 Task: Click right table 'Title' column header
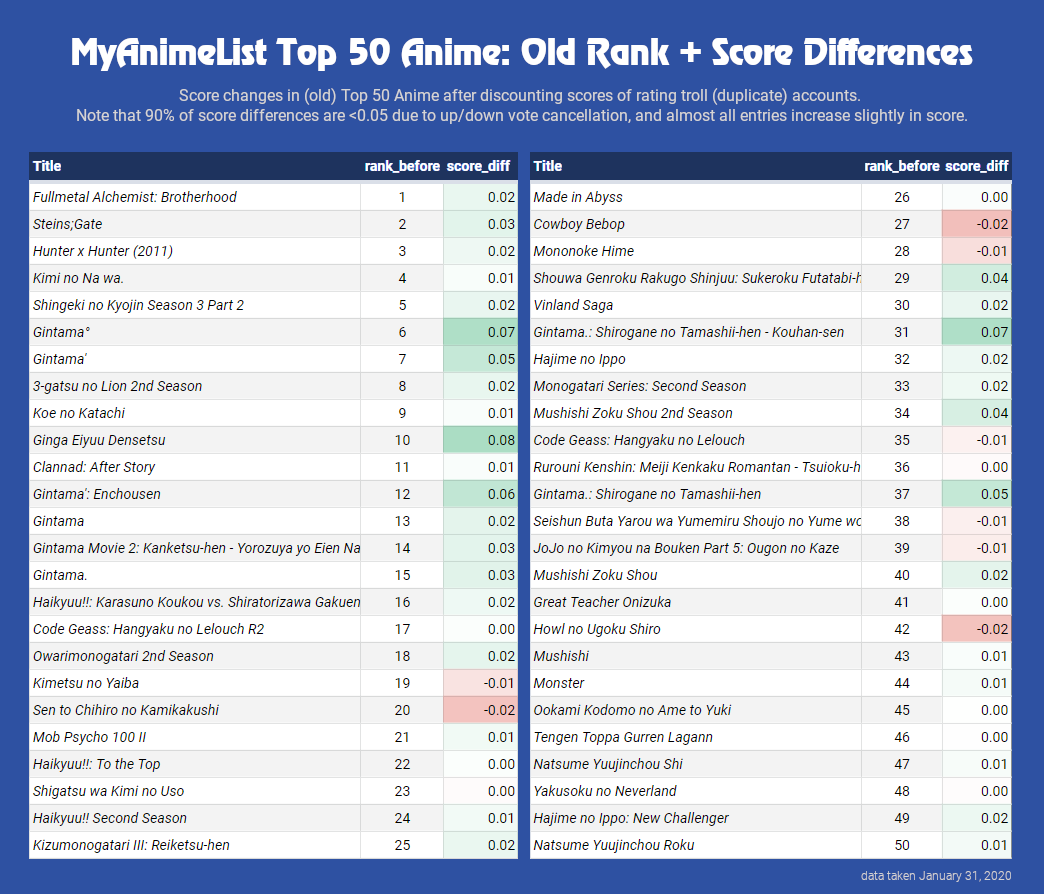pyautogui.click(x=547, y=166)
